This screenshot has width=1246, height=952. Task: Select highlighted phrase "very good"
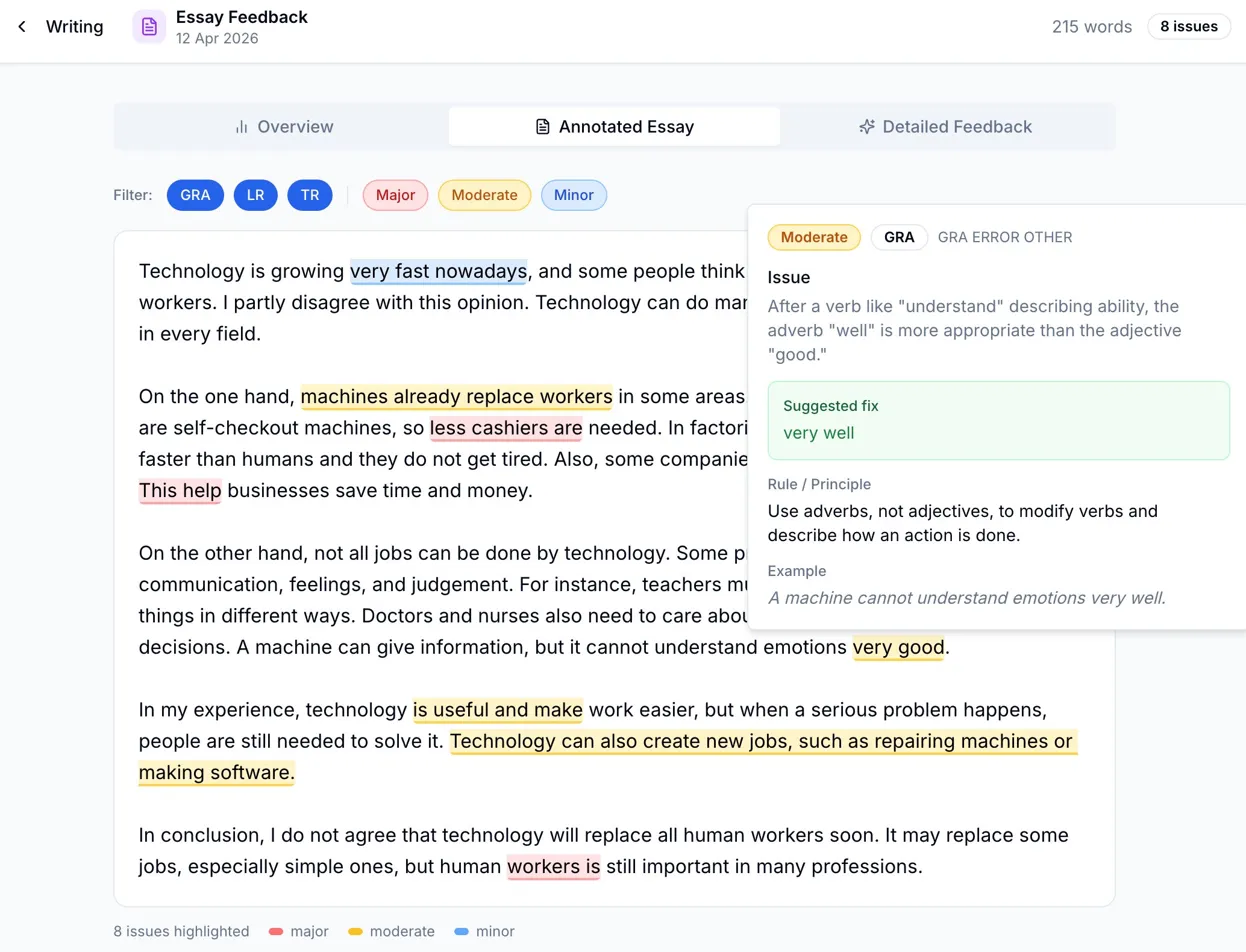tap(898, 647)
